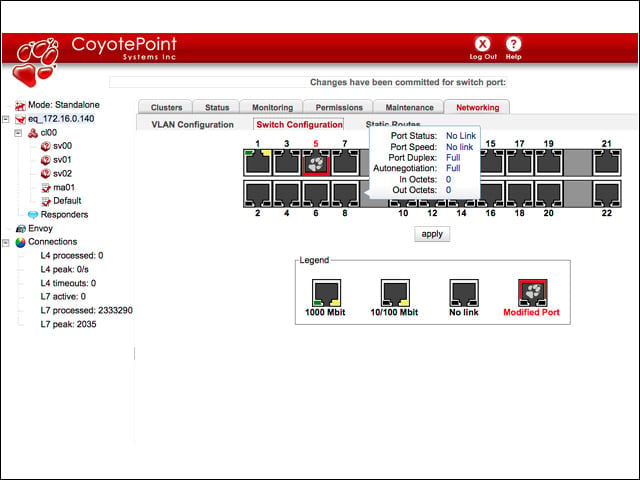
Task: Select switch port 4
Action: coord(287,194)
